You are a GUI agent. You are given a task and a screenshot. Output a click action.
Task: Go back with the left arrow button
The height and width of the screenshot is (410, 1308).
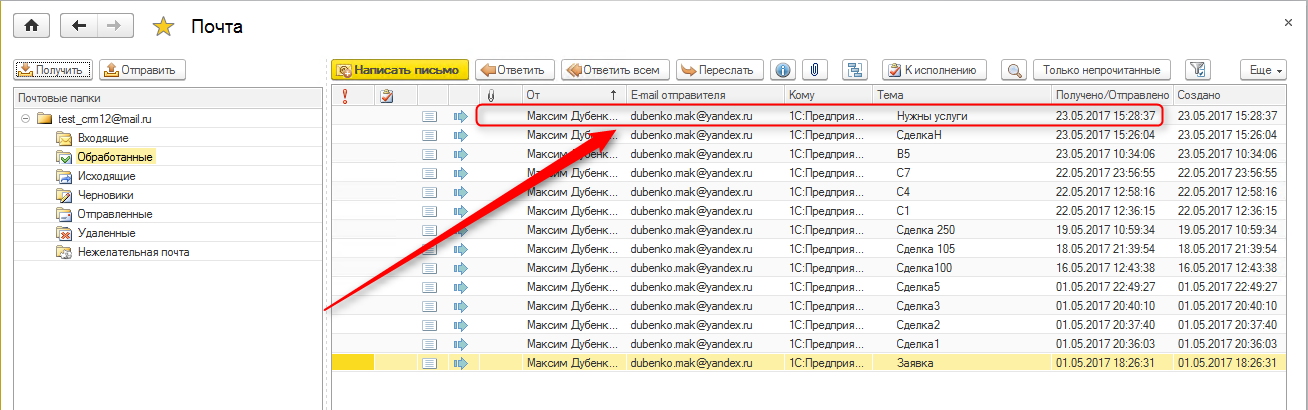point(79,26)
